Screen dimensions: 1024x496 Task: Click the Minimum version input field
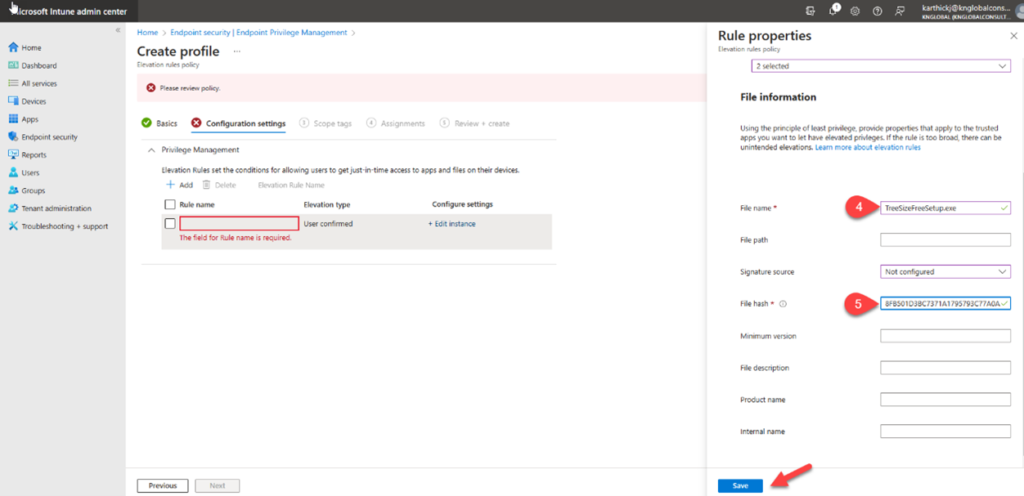945,335
